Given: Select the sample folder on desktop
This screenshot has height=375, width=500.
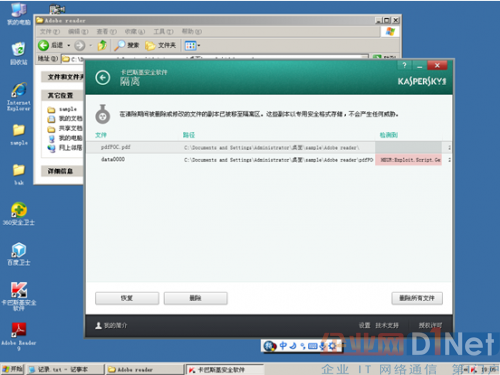Looking at the screenshot, I should (x=19, y=134).
